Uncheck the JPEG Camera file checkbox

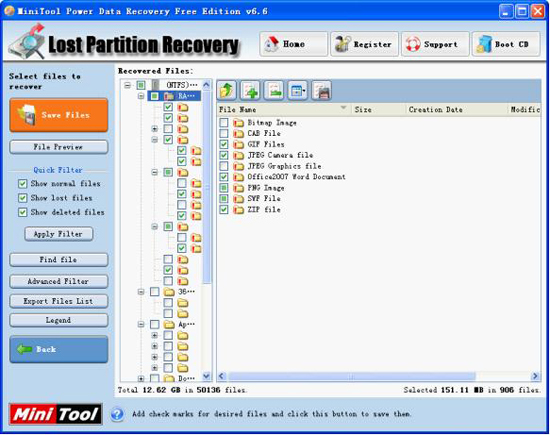223,155
